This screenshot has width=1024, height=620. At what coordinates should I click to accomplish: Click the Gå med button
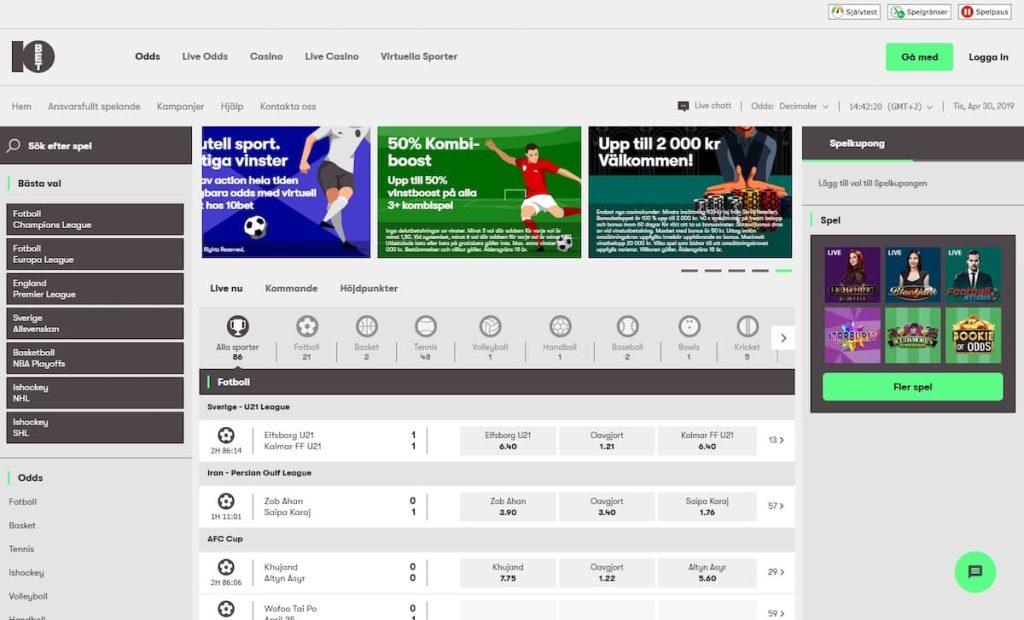click(x=919, y=57)
